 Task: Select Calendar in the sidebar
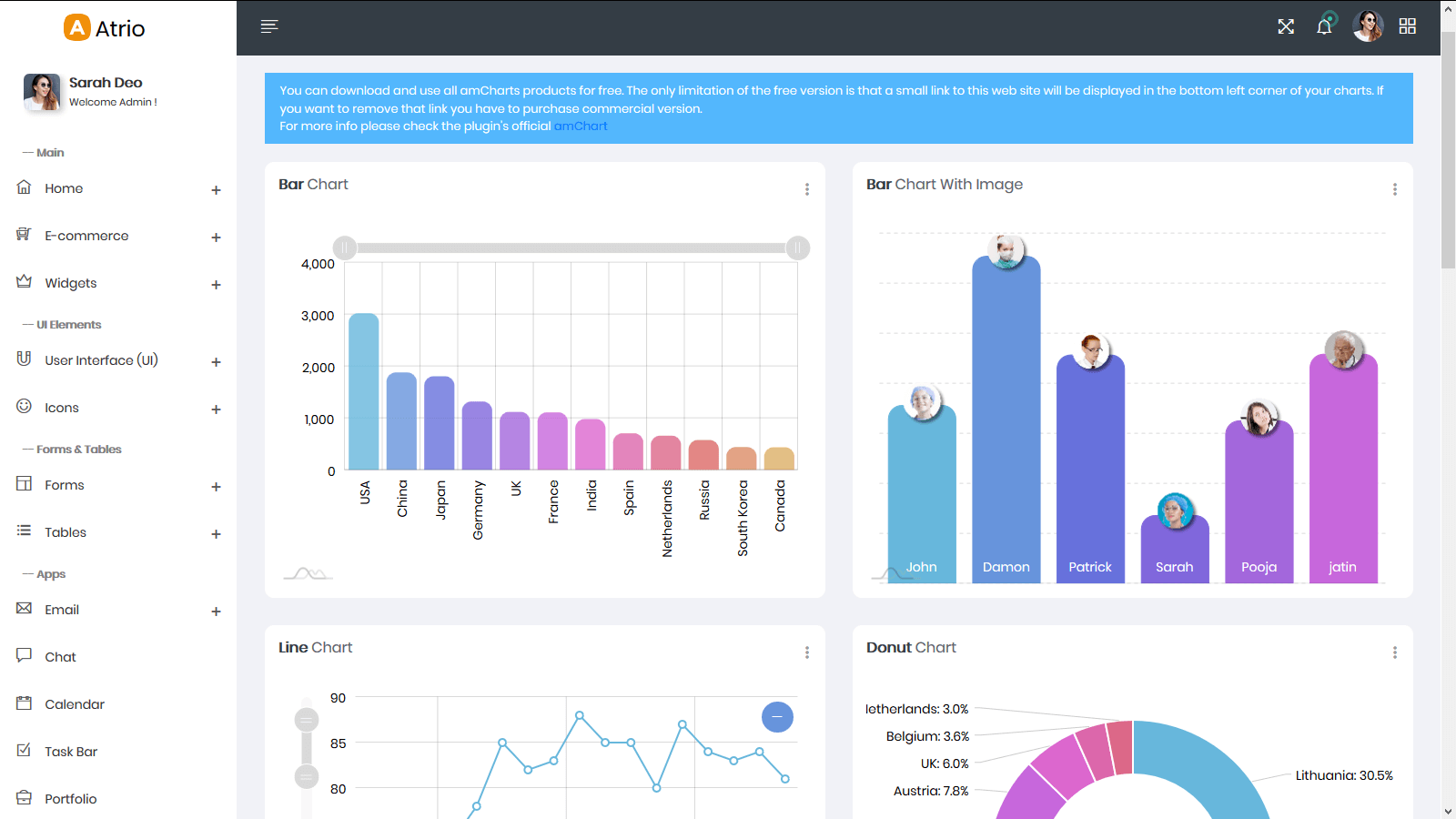(x=75, y=704)
